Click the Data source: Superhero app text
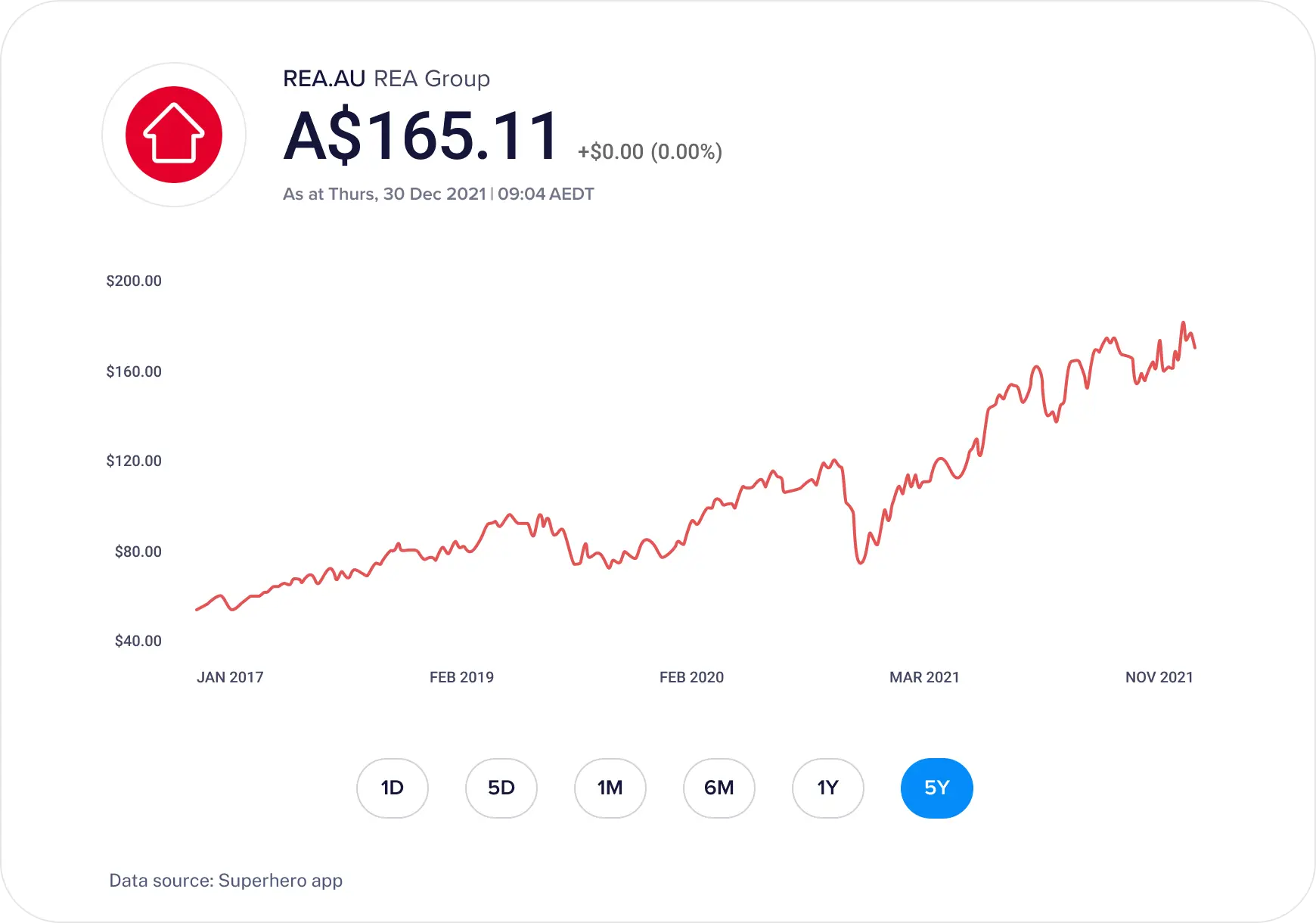 click(x=226, y=881)
